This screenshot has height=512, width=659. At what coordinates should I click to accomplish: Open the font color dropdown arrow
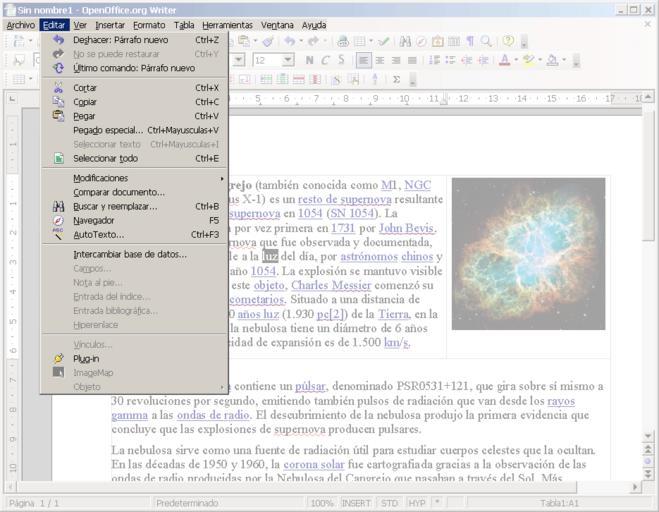coord(516,60)
